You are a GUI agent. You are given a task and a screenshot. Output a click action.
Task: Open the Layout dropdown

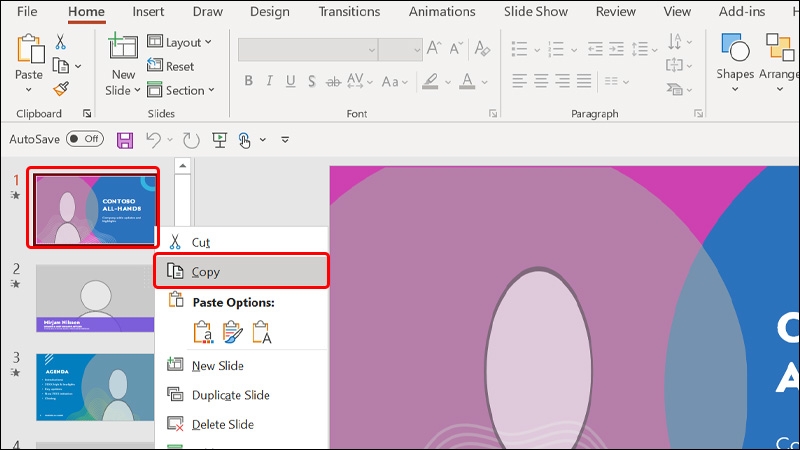pyautogui.click(x=179, y=42)
